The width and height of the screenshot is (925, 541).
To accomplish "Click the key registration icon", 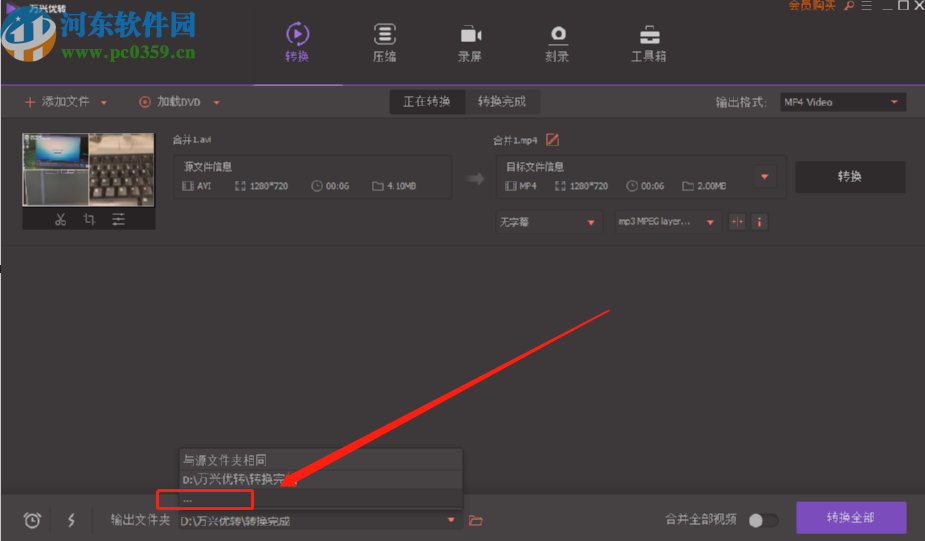I will 849,6.
